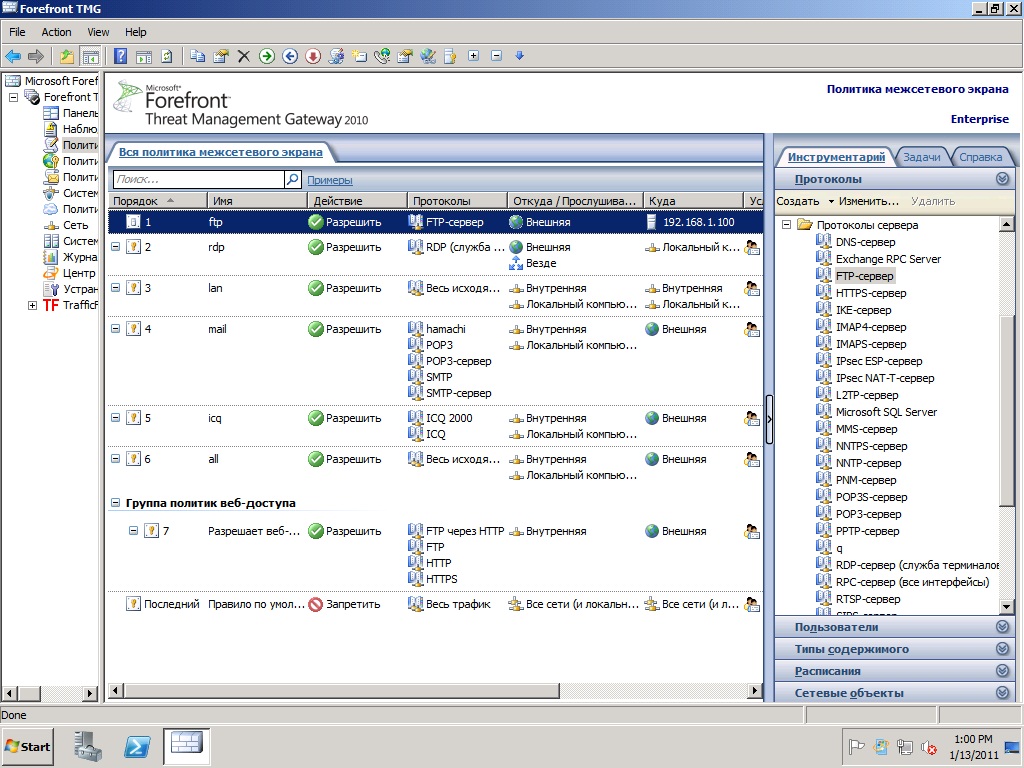Open PowerShell from the taskbar
This screenshot has width=1024, height=768.
(x=137, y=746)
